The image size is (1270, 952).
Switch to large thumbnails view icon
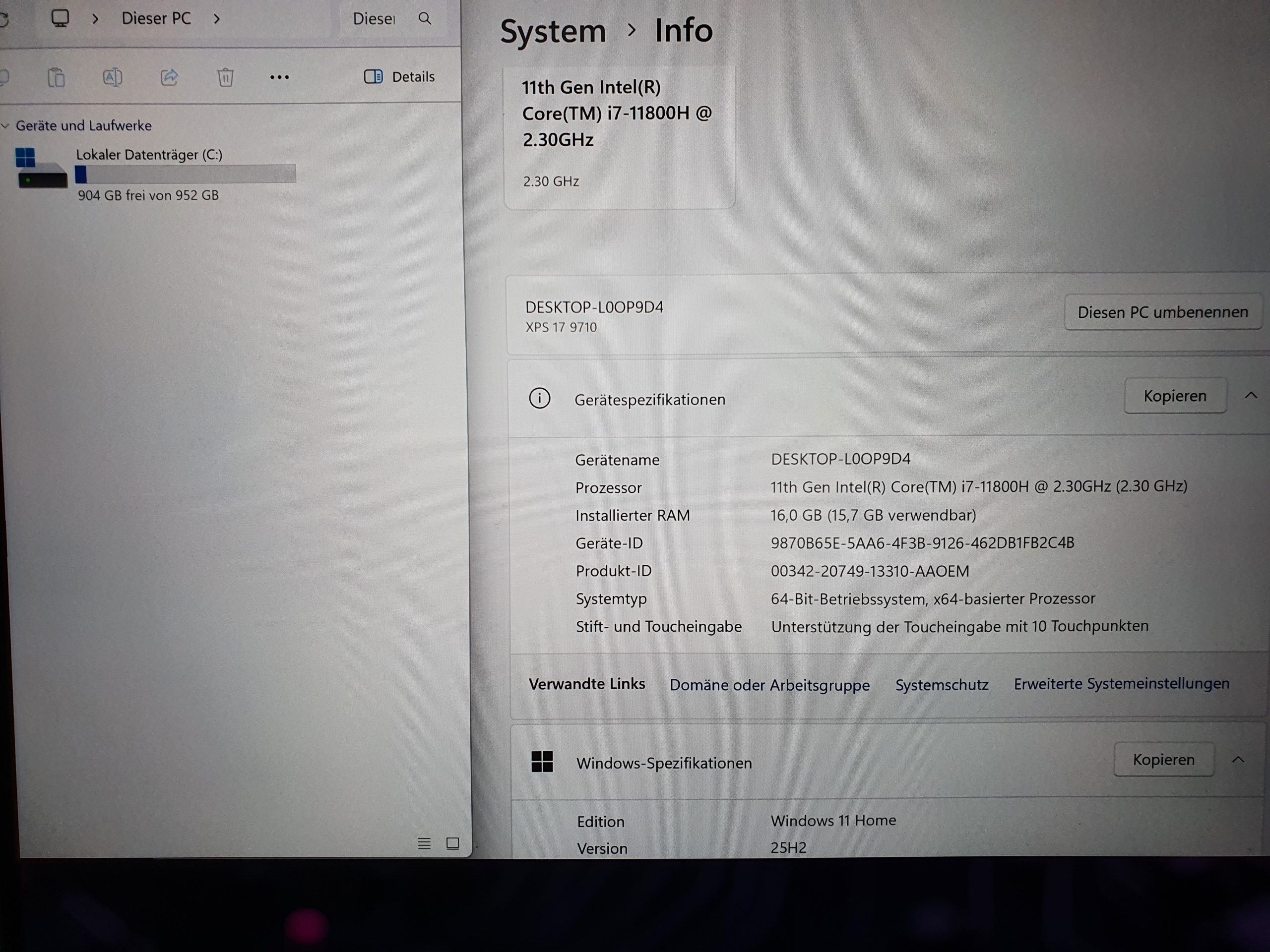(452, 843)
